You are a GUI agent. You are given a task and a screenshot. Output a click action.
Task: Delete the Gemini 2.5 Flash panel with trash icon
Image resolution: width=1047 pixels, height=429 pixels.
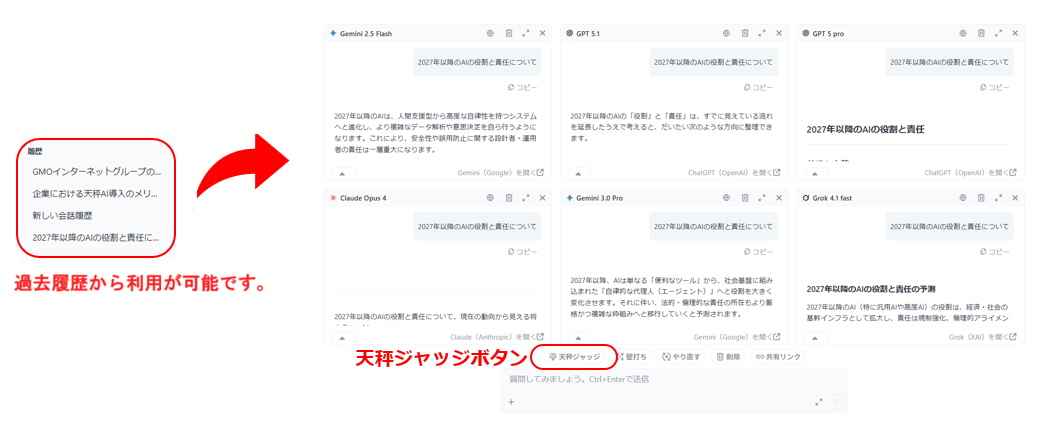(x=508, y=33)
